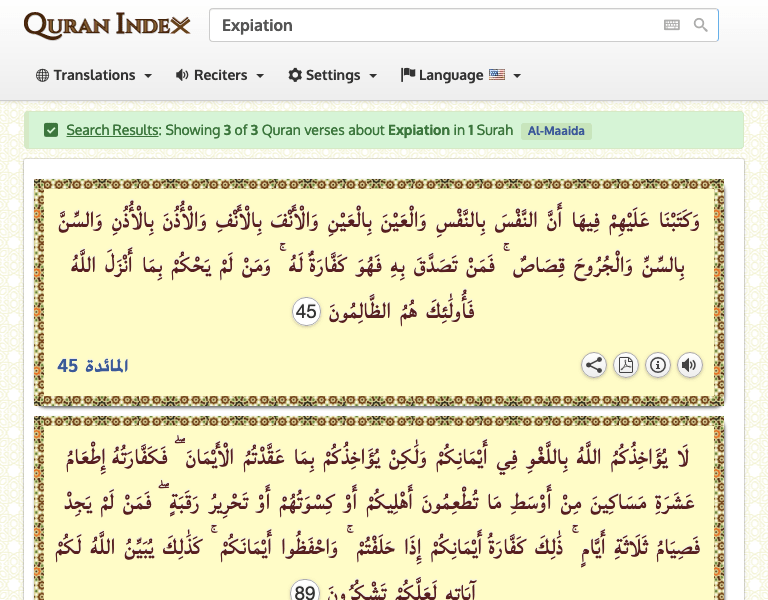
Task: Expand the Reciters dropdown menu
Action: pyautogui.click(x=220, y=75)
